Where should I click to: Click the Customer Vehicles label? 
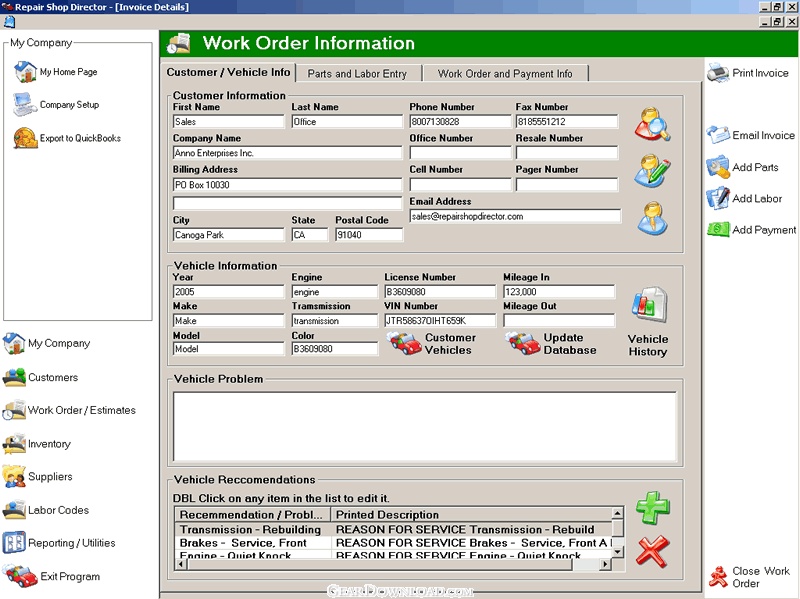[x=450, y=344]
